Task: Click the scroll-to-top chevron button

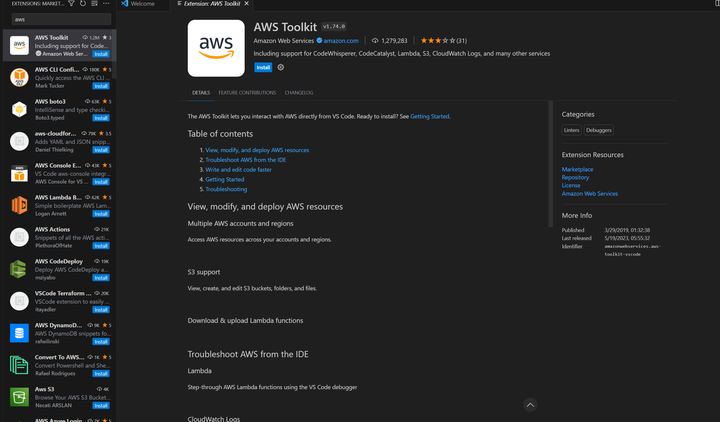Action: pos(530,405)
